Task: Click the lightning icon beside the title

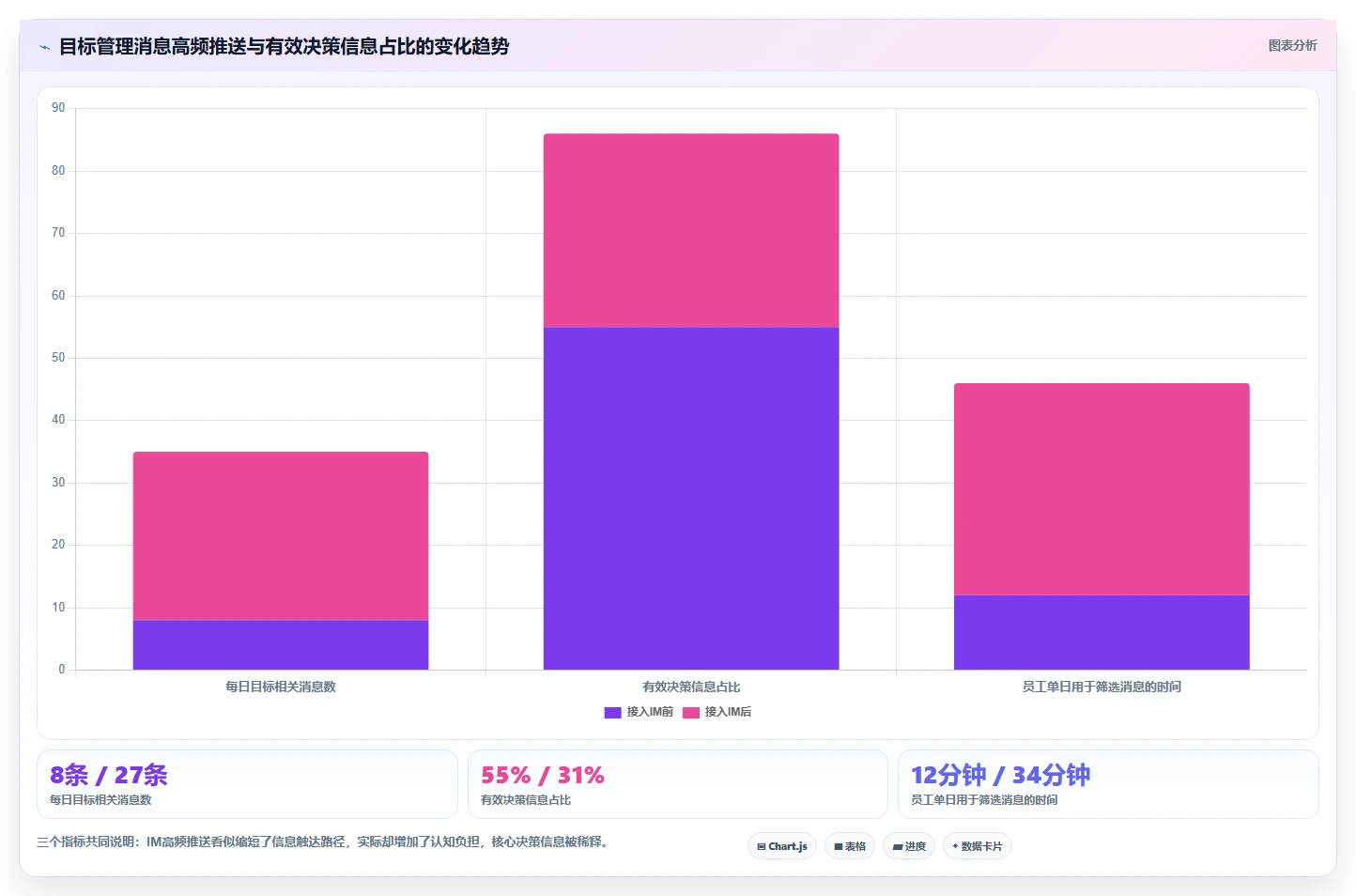Action: coord(44,47)
